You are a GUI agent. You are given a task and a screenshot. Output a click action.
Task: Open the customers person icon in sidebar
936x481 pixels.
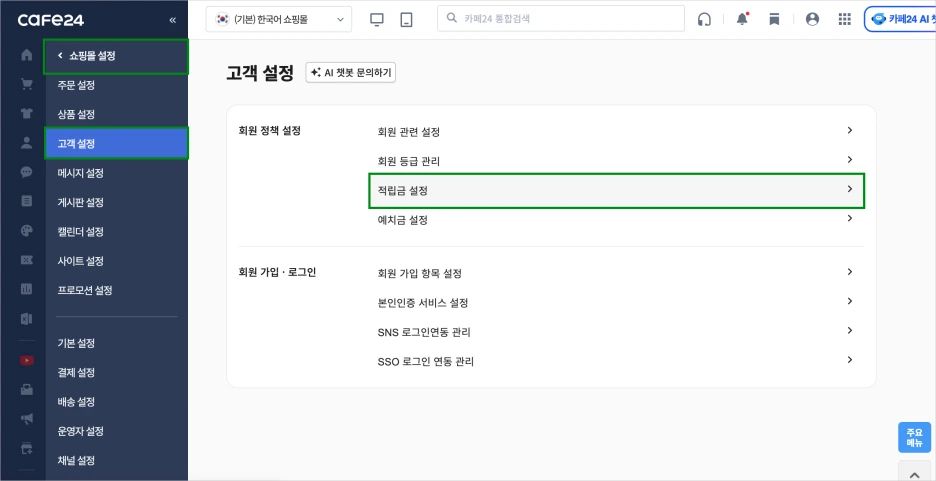(x=26, y=143)
